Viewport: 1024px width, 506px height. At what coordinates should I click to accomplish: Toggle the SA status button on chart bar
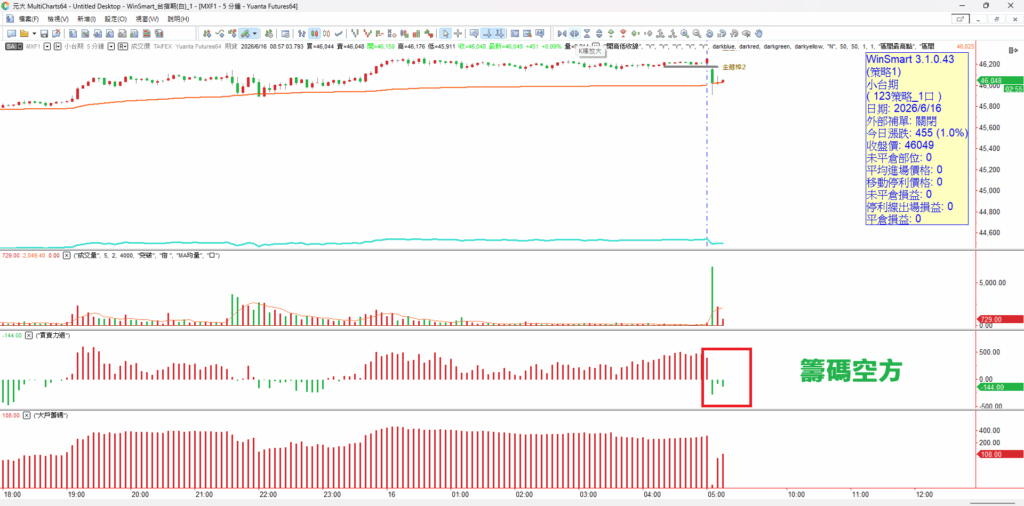point(11,46)
